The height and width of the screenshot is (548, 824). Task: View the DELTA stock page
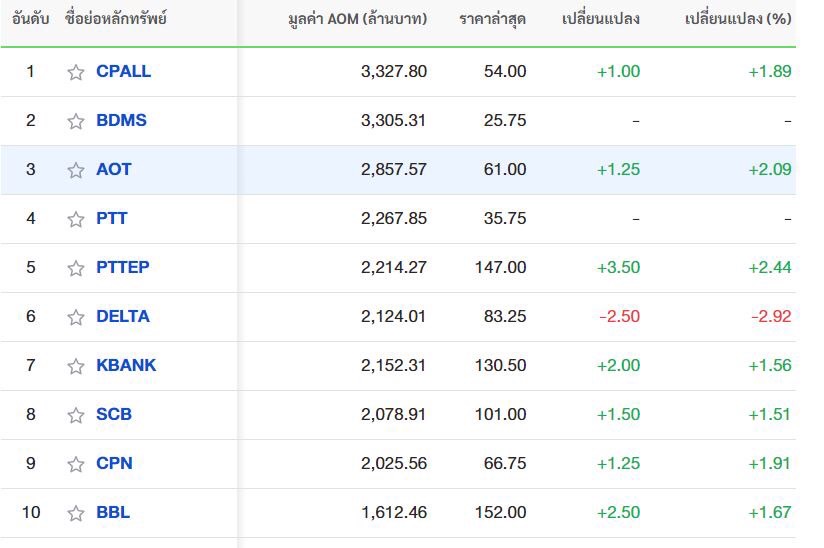123,316
